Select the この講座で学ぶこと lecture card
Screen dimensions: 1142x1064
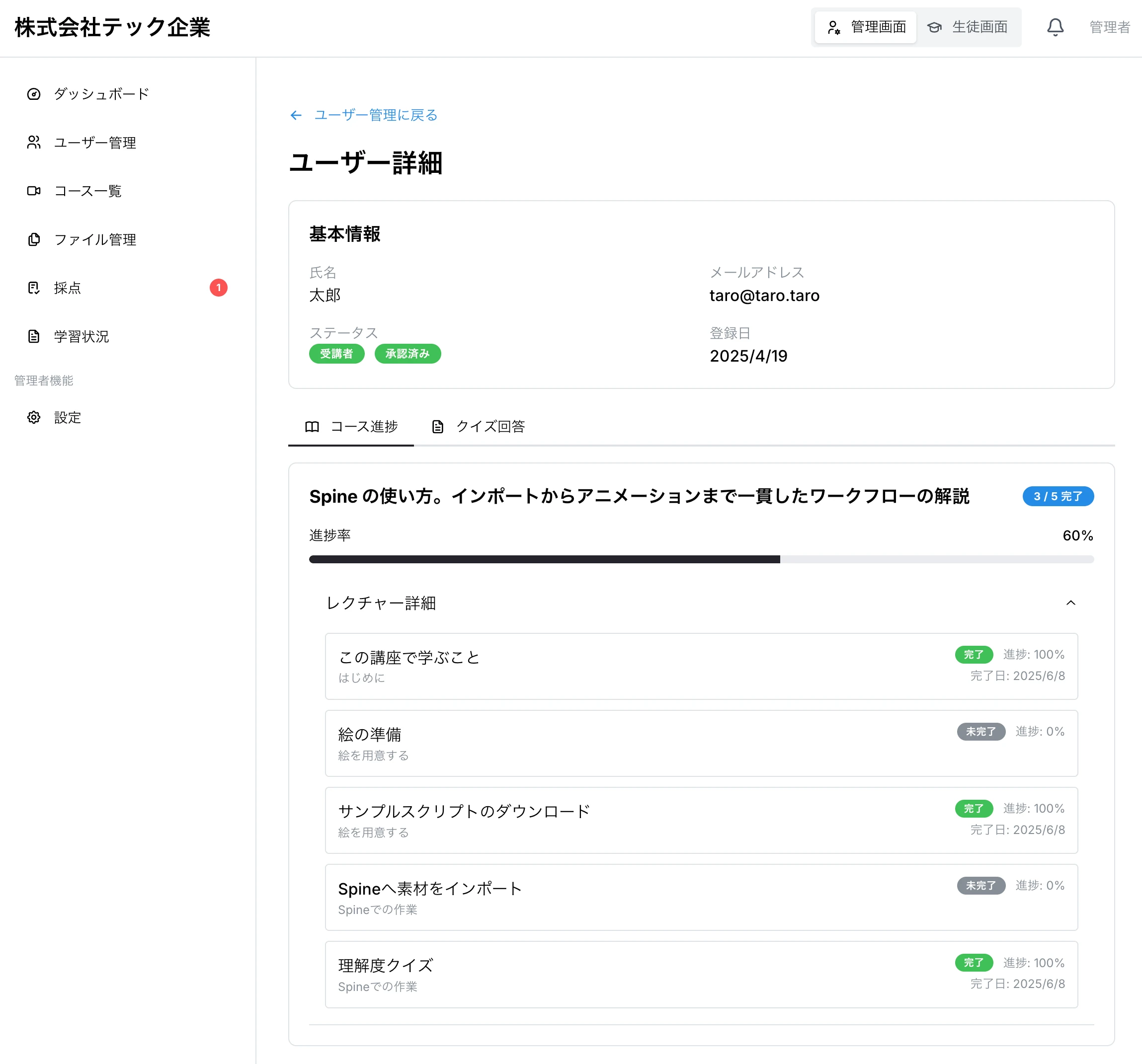[x=701, y=666]
